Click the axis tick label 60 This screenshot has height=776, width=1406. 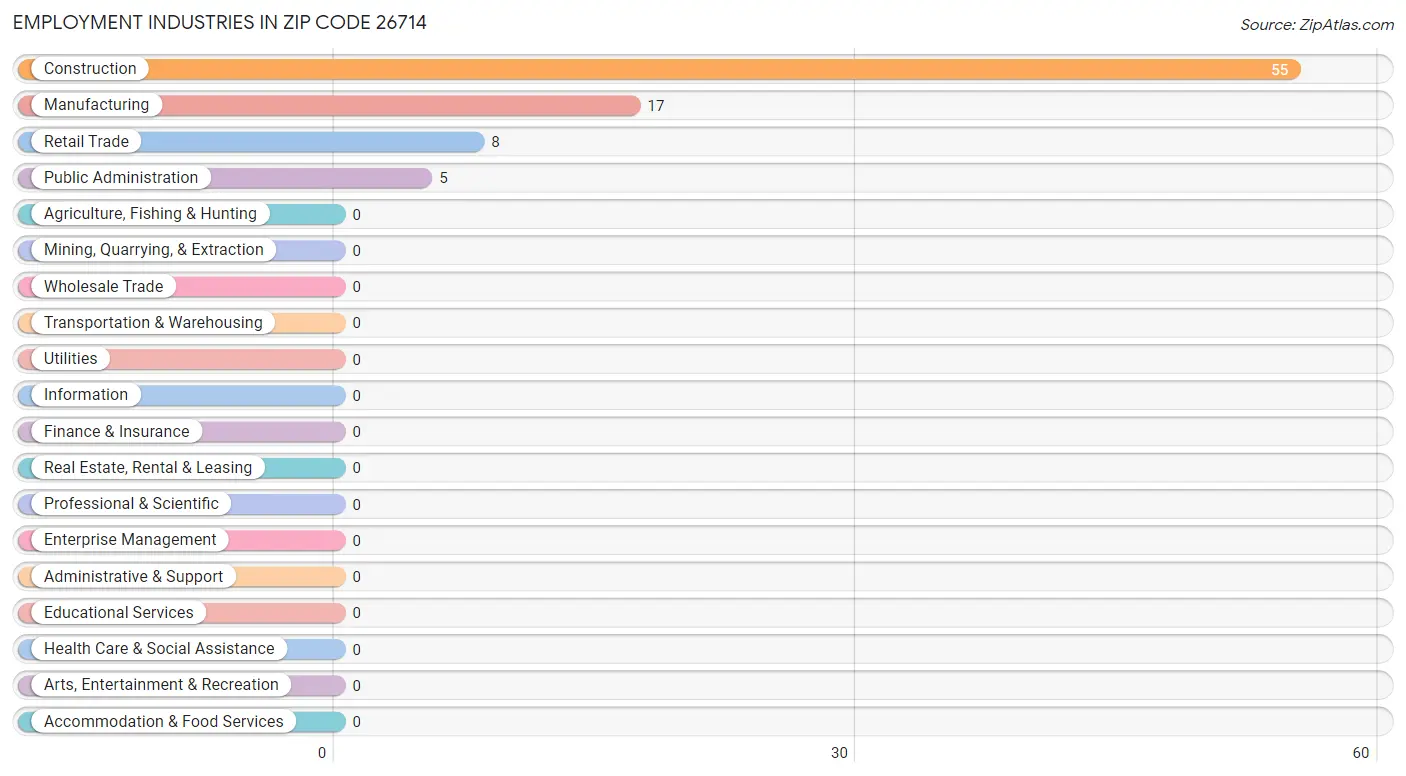coord(1360,753)
